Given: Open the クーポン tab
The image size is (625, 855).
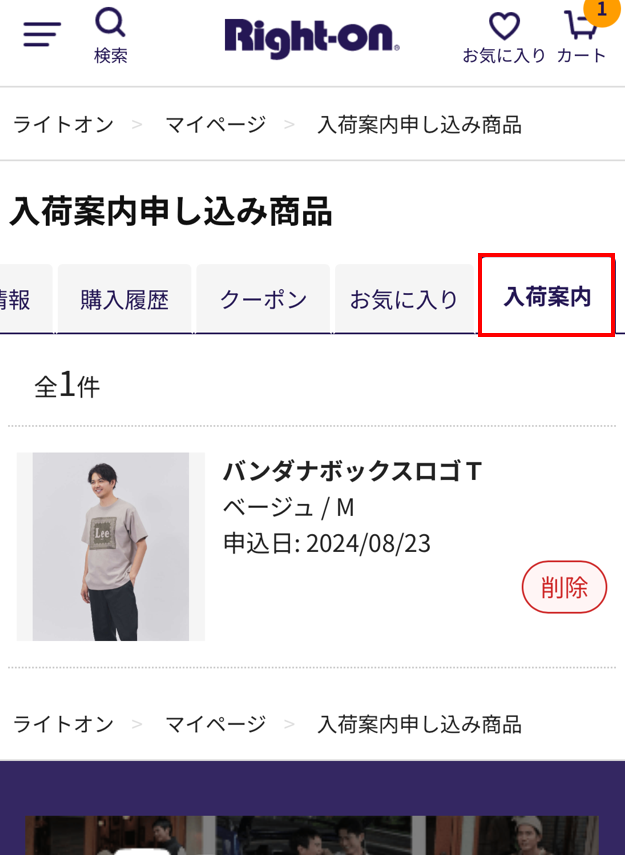Looking at the screenshot, I should 262,297.
